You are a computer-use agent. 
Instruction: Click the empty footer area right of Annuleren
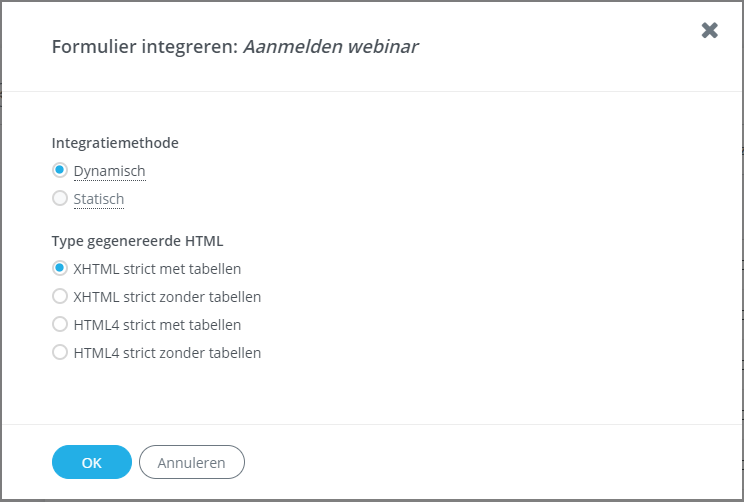pos(491,462)
